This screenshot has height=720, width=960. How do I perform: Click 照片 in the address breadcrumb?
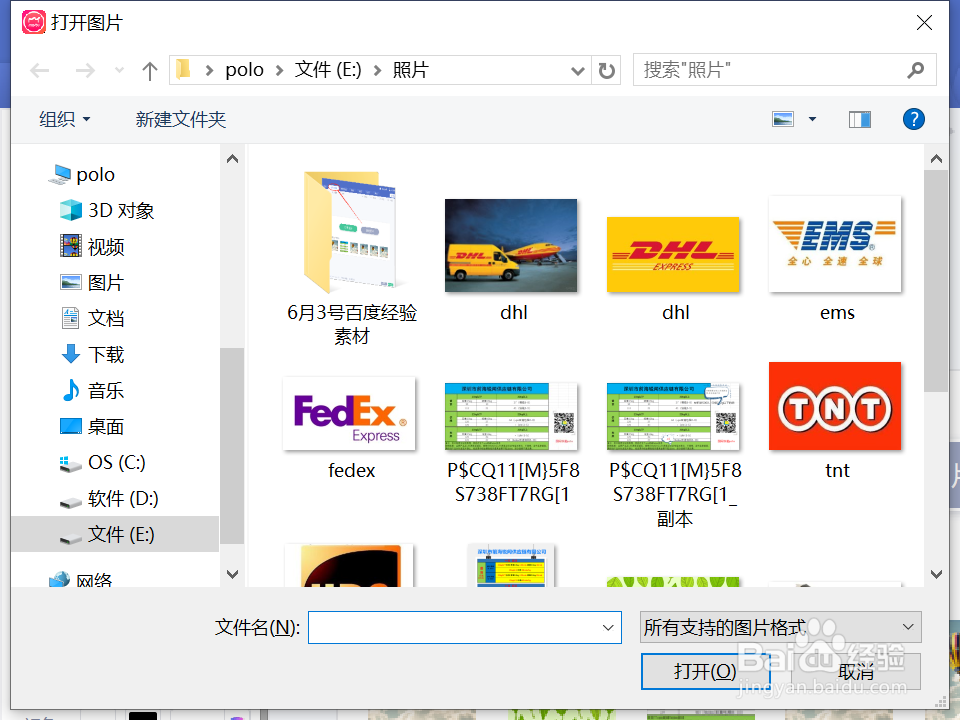click(x=410, y=70)
